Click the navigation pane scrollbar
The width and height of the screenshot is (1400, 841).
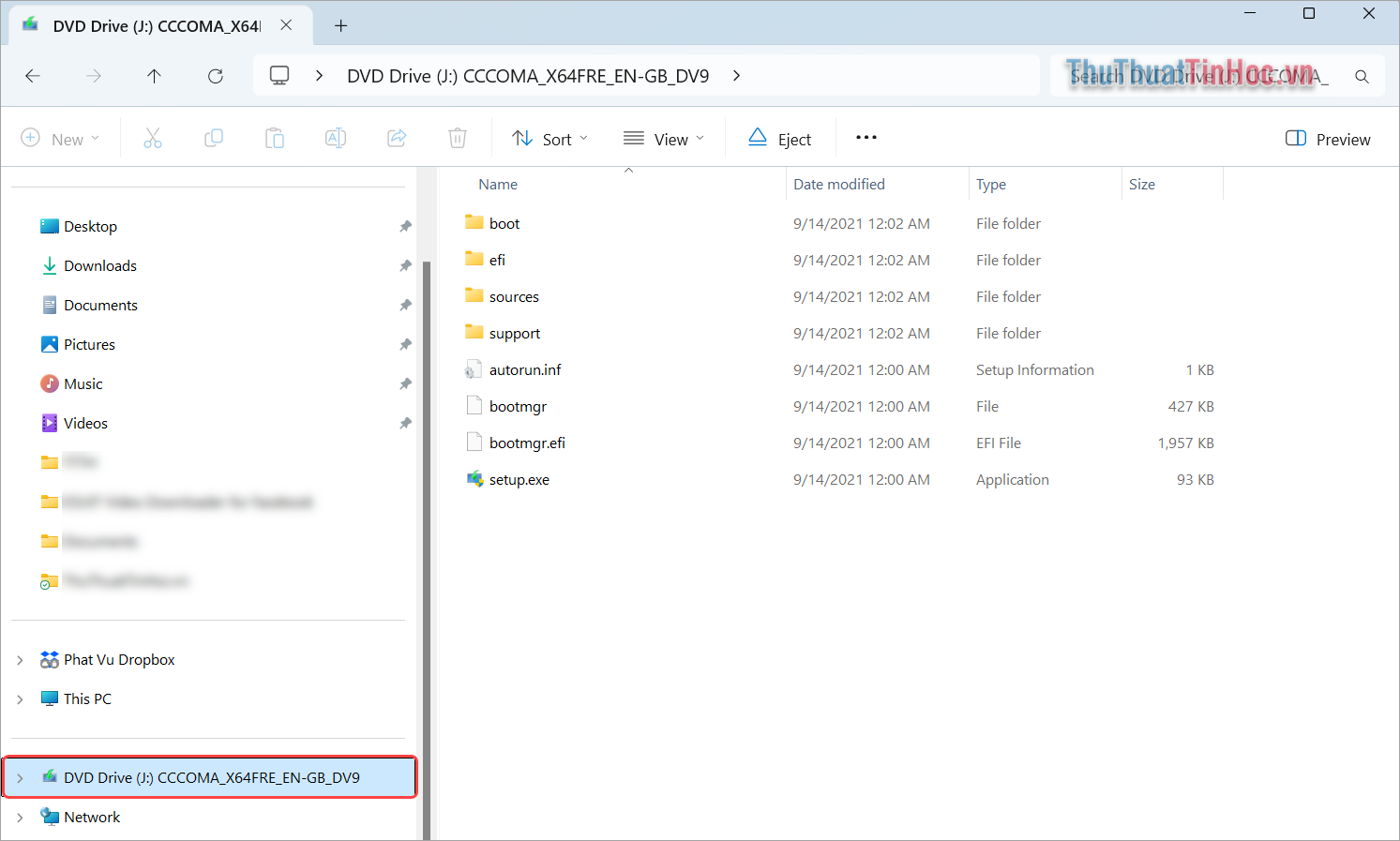pyautogui.click(x=427, y=550)
